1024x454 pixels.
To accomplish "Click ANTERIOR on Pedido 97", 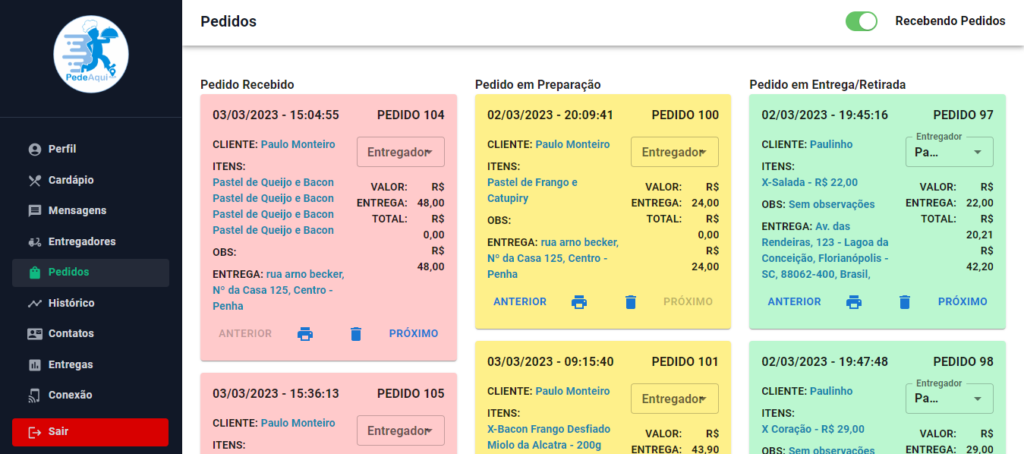I will tap(794, 302).
